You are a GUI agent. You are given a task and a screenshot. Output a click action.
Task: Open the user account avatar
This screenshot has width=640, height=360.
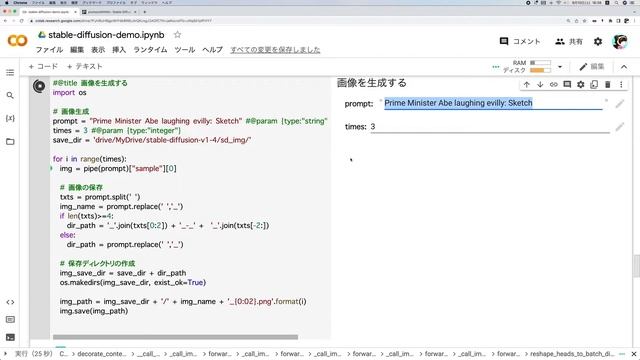[x=620, y=41]
